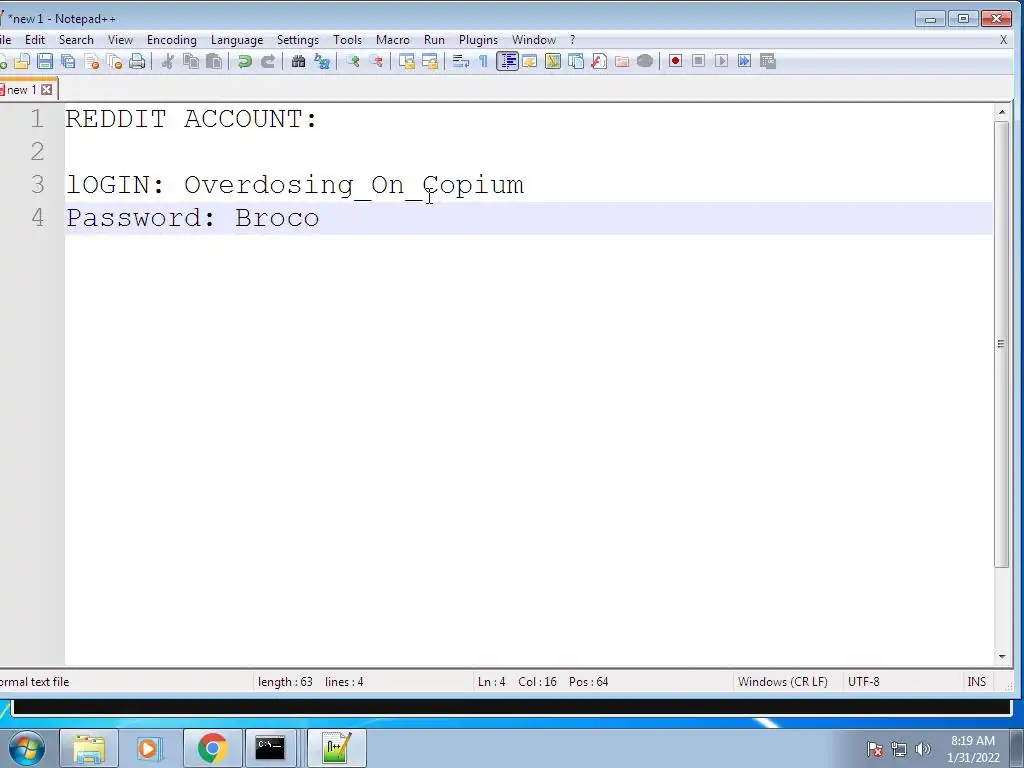Viewport: 1024px width, 768px height.
Task: Click the 'INS' status bar indicator
Action: click(x=976, y=682)
